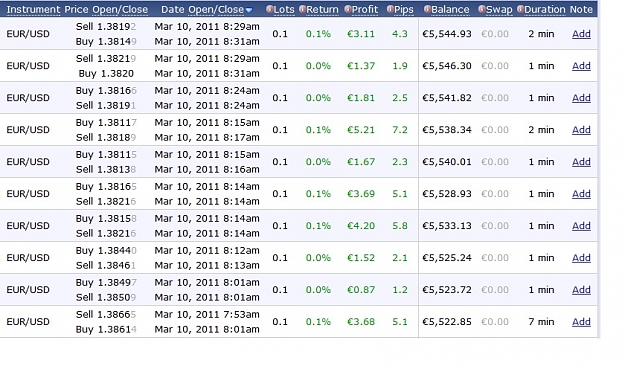Select the EUR/USD row with profit €1.37
The image size is (625, 366).
(x=299, y=66)
